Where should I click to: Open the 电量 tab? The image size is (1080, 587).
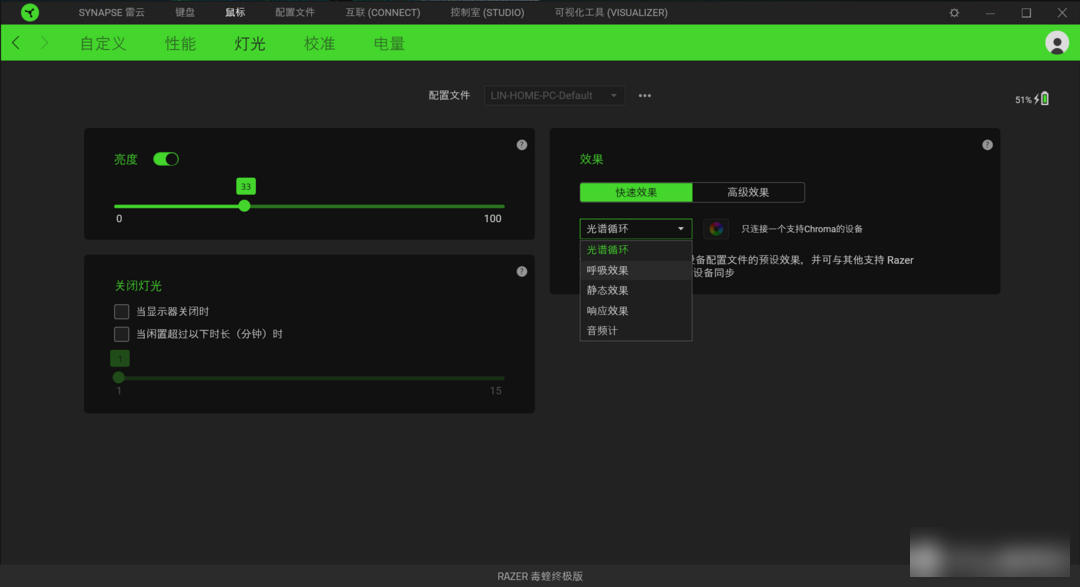coord(389,43)
